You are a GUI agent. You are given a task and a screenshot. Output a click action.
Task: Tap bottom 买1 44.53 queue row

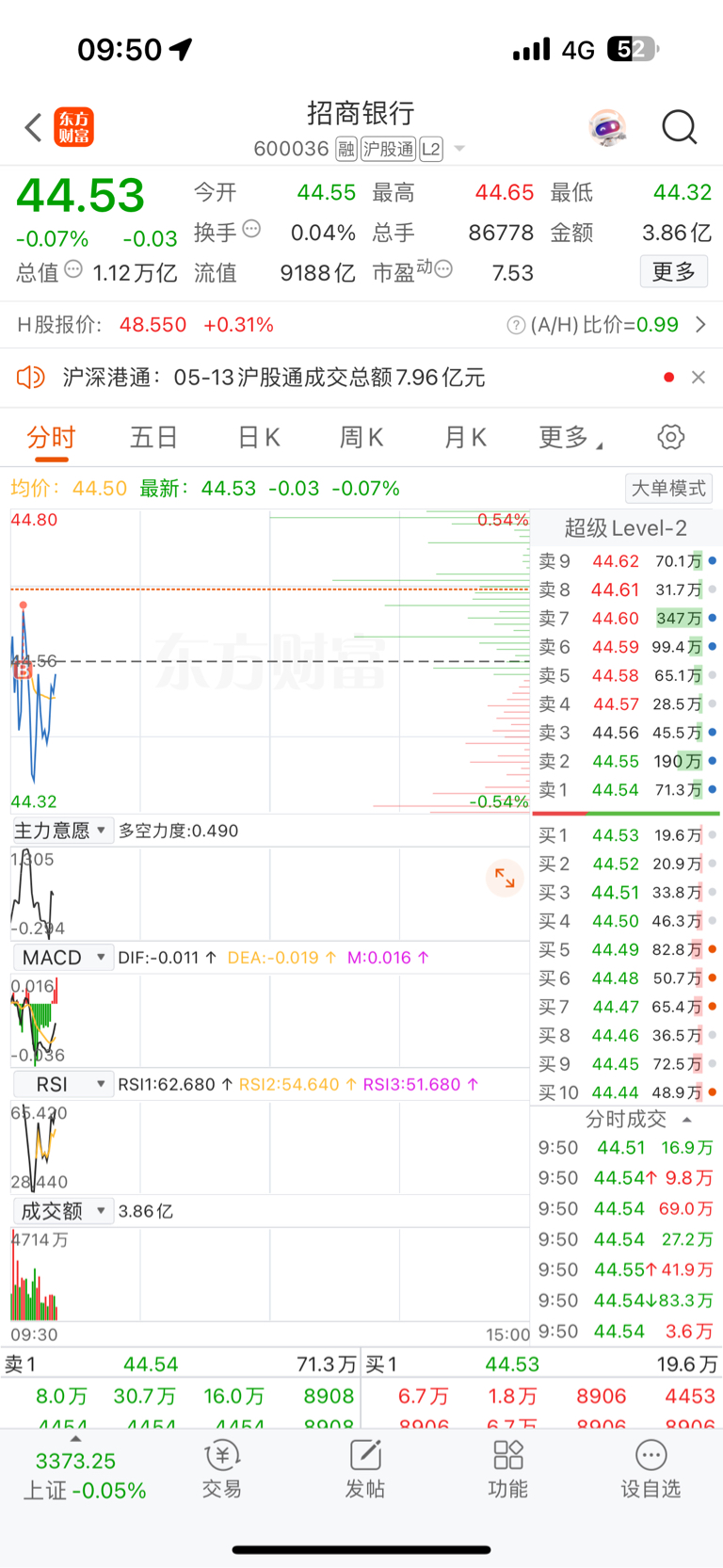point(541,1364)
